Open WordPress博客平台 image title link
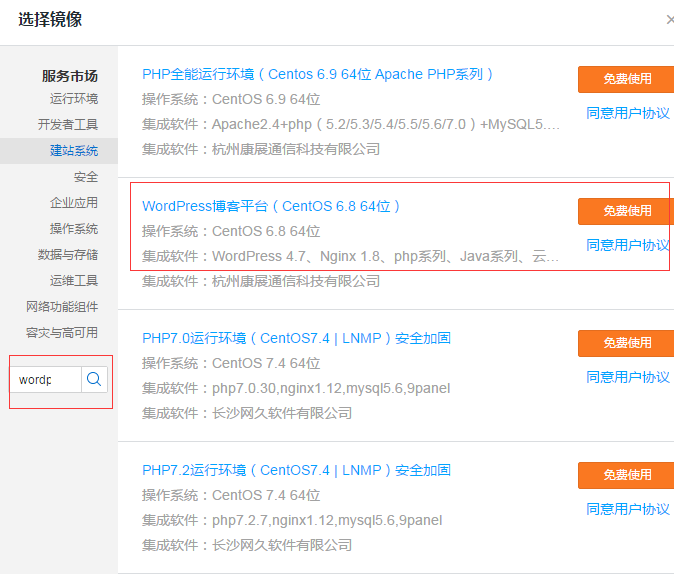The height and width of the screenshot is (574, 674). click(x=271, y=206)
